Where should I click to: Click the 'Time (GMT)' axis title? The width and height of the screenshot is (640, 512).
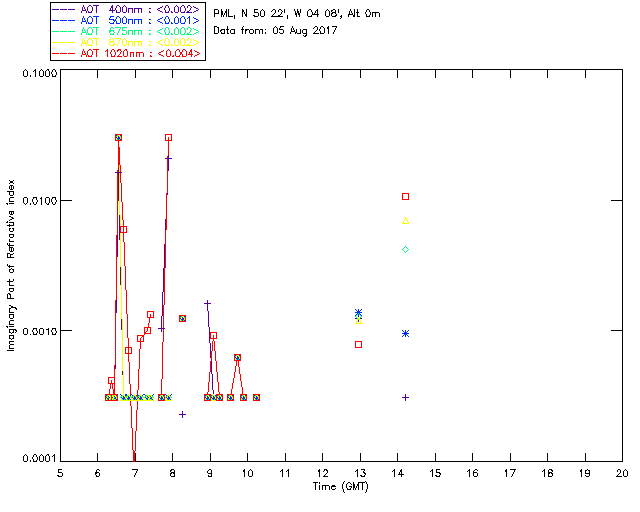pyautogui.click(x=340, y=487)
